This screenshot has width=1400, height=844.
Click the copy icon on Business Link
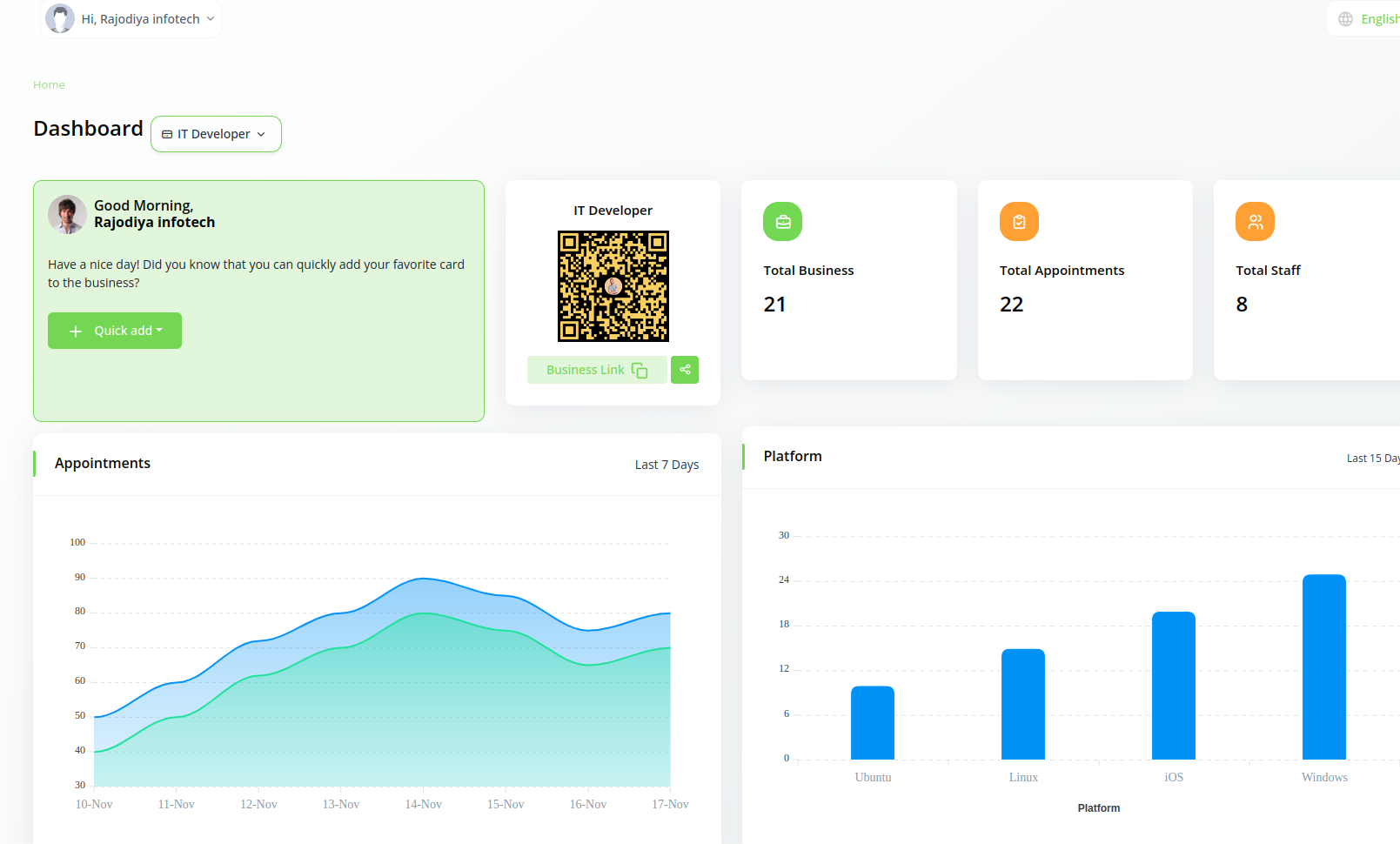click(x=640, y=371)
